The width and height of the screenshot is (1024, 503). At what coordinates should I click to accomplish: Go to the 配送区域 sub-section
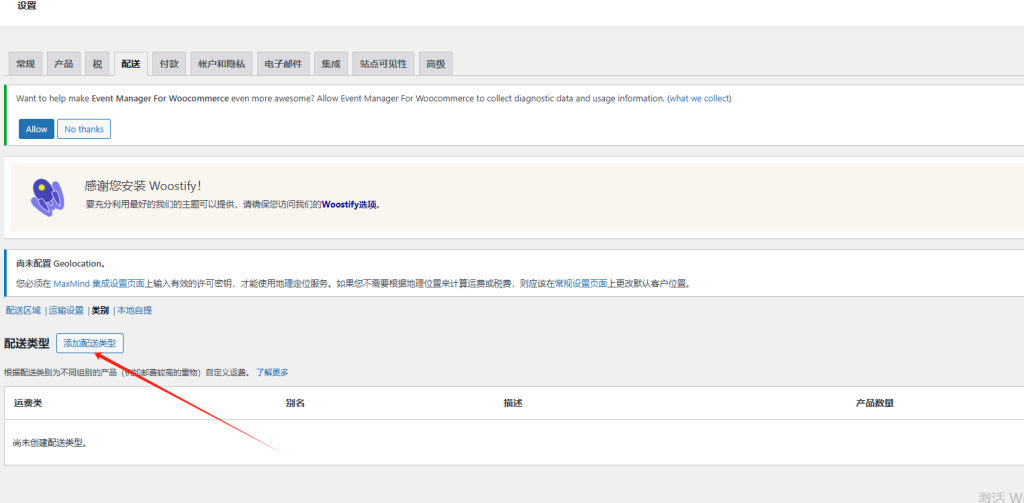[x=23, y=311]
